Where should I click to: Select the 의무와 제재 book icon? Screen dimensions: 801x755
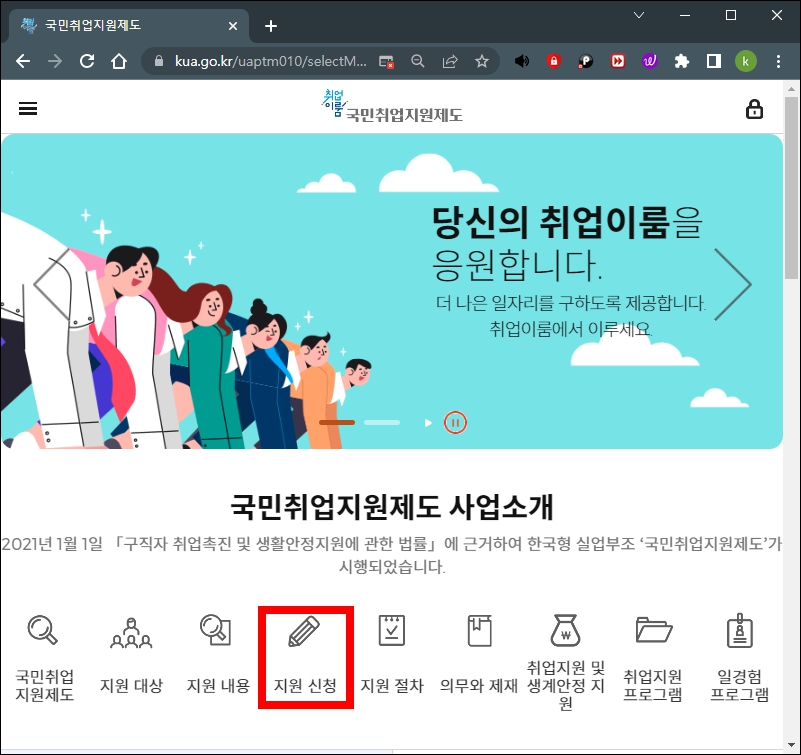478,631
